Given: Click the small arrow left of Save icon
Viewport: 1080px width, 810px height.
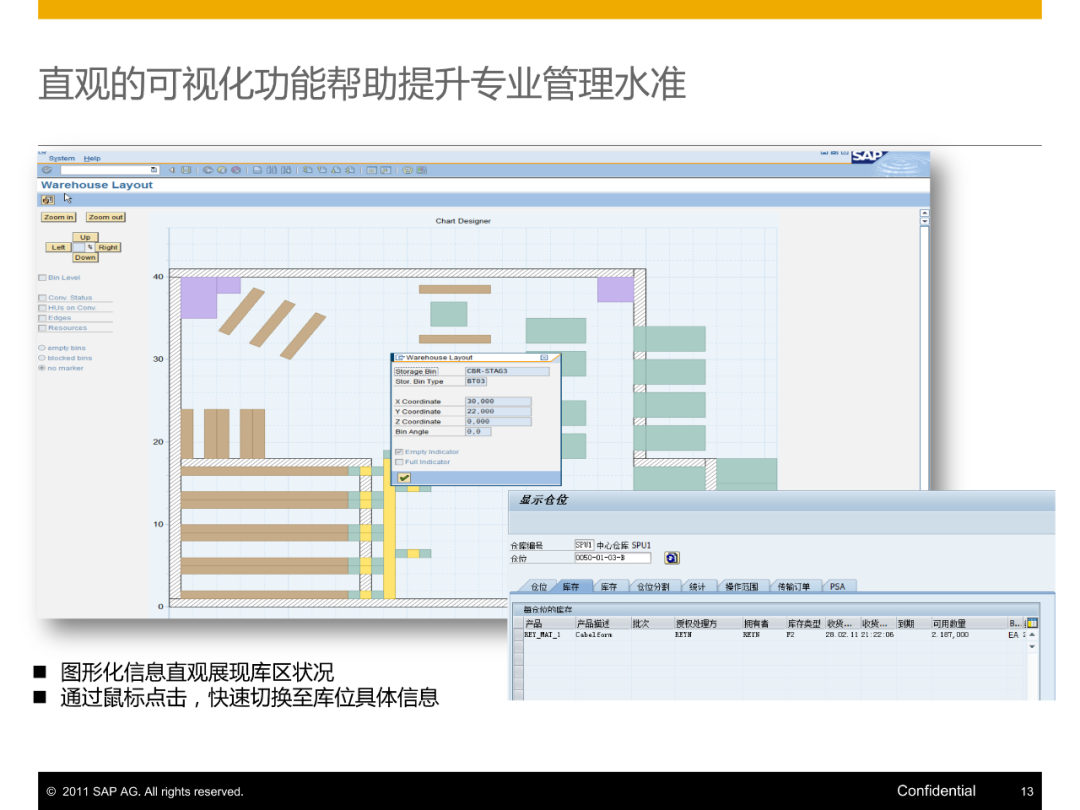Looking at the screenshot, I should 172,170.
